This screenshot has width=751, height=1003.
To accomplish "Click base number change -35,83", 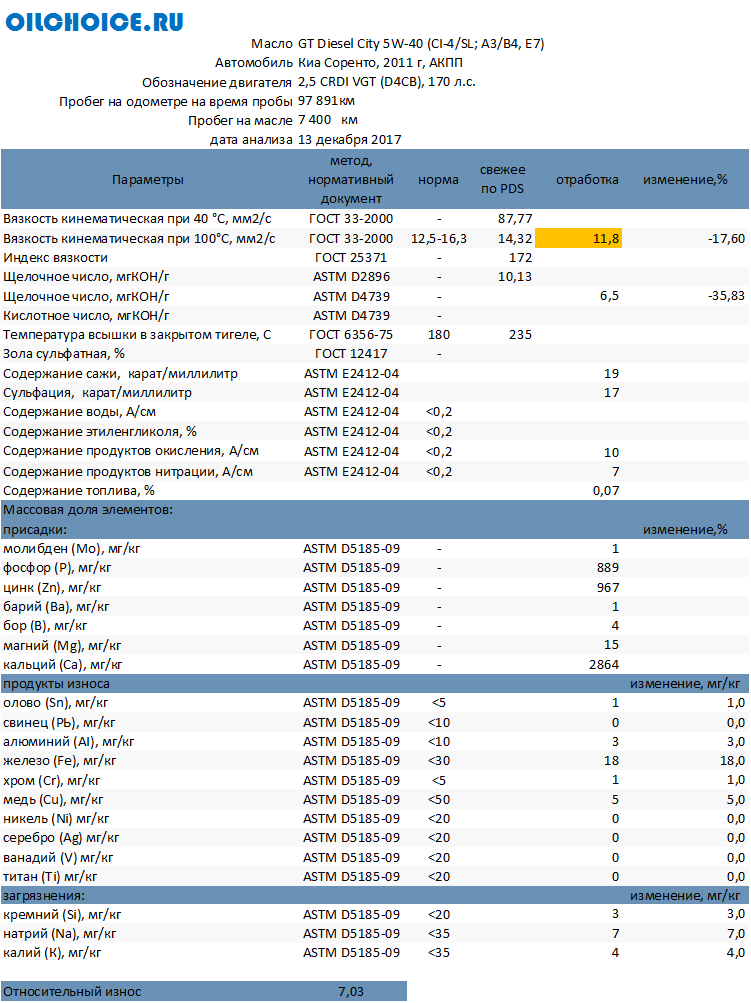I will [x=726, y=296].
